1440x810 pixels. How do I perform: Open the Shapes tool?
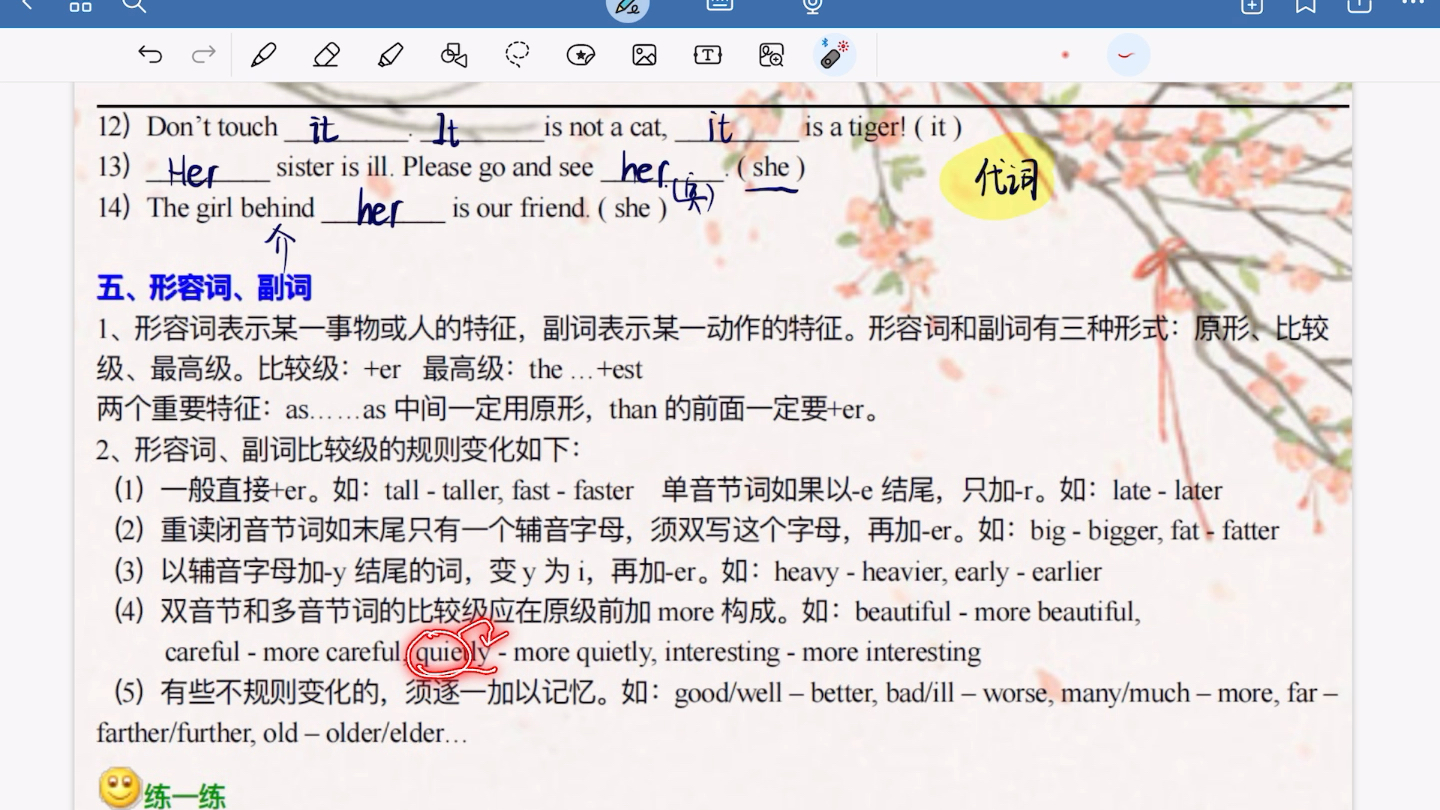[x=453, y=55]
